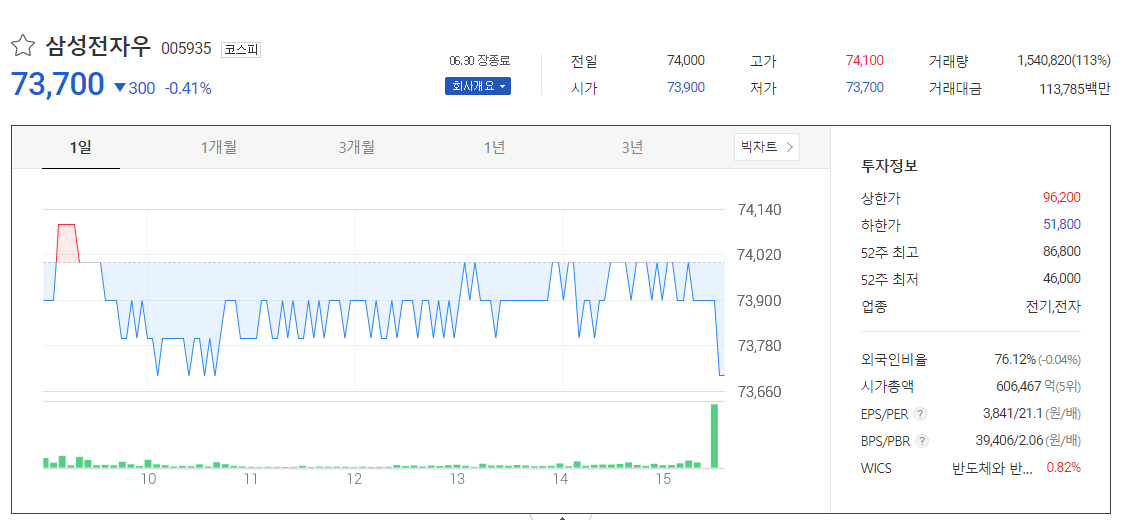The image size is (1128, 520).
Task: Click the 거래대금 value 113,785백만
Action: (1075, 89)
